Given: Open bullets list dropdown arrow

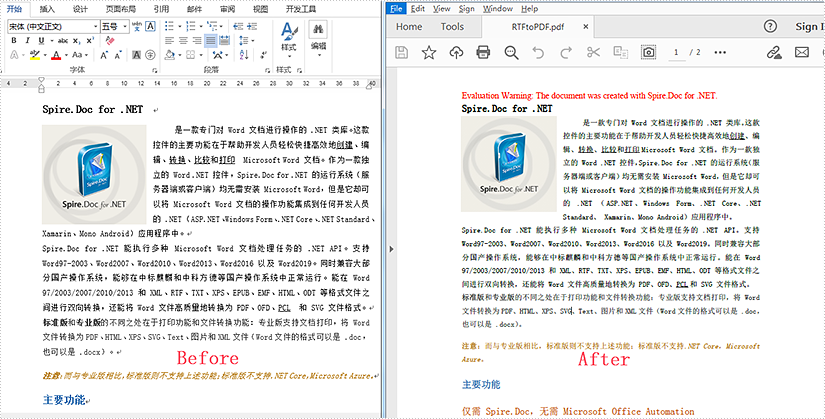Looking at the screenshot, I should click(180, 26).
